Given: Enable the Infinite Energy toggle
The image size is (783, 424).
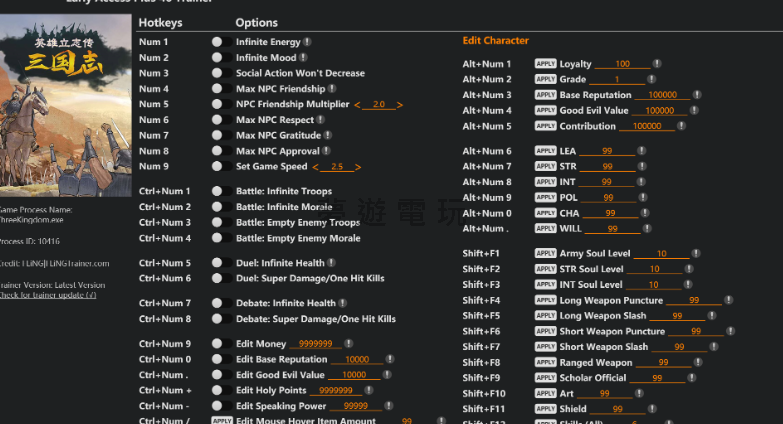Looking at the screenshot, I should coord(217,43).
